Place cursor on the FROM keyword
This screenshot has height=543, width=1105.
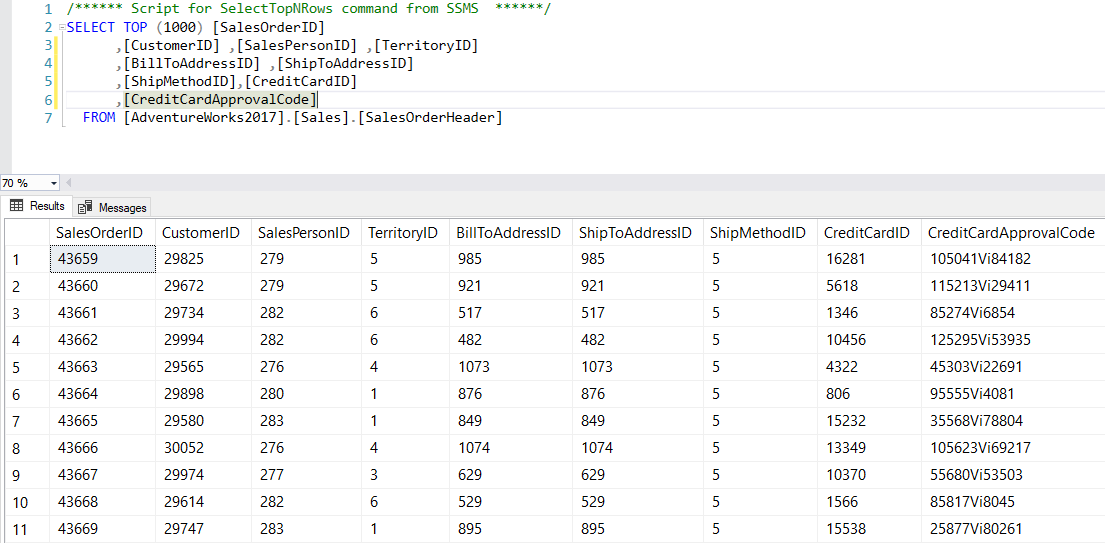(x=99, y=118)
